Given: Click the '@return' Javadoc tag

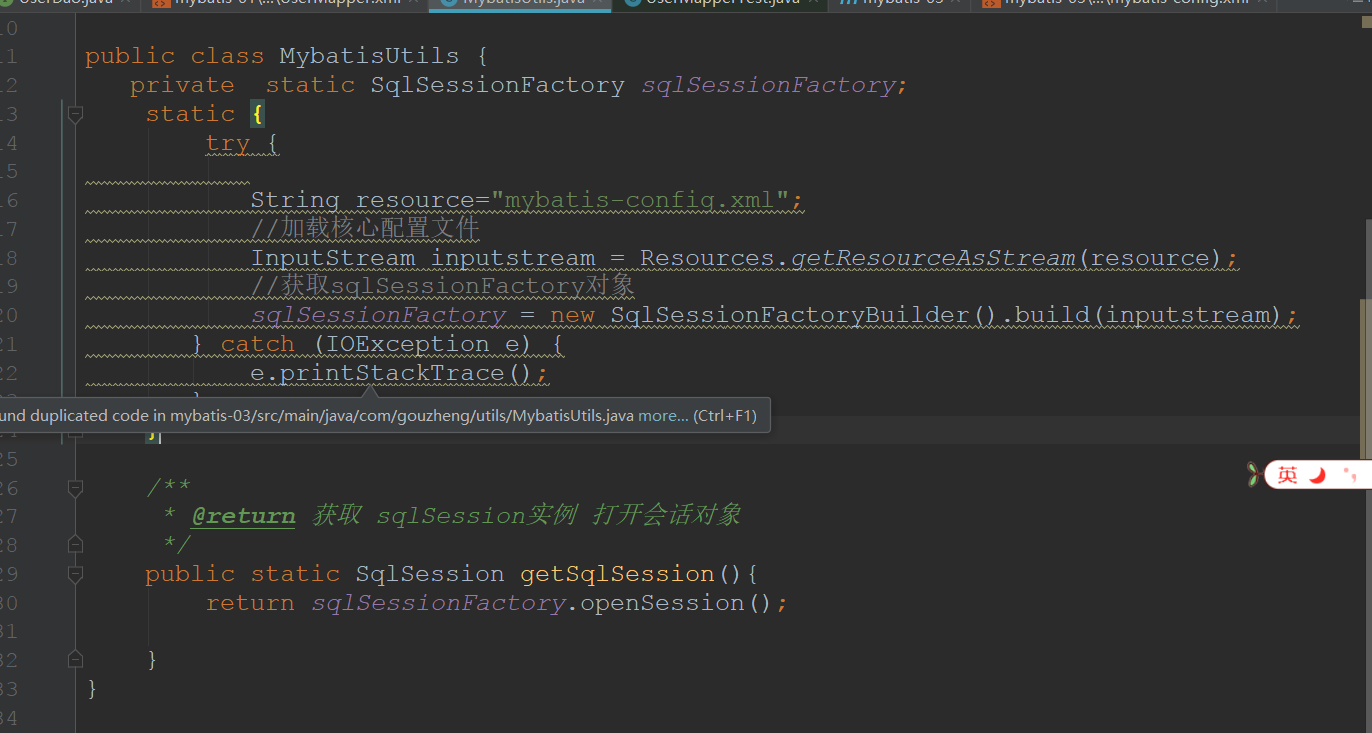Looking at the screenshot, I should point(243,516).
